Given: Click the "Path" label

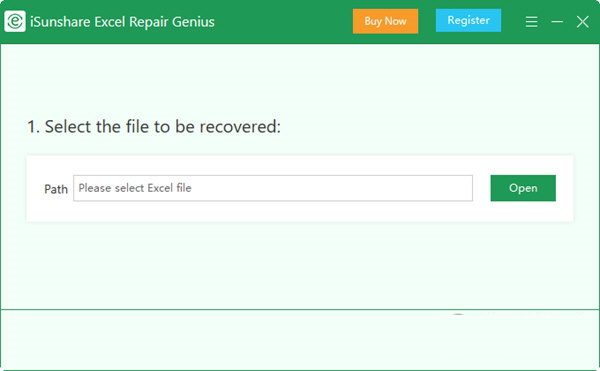Looking at the screenshot, I should [x=56, y=189].
